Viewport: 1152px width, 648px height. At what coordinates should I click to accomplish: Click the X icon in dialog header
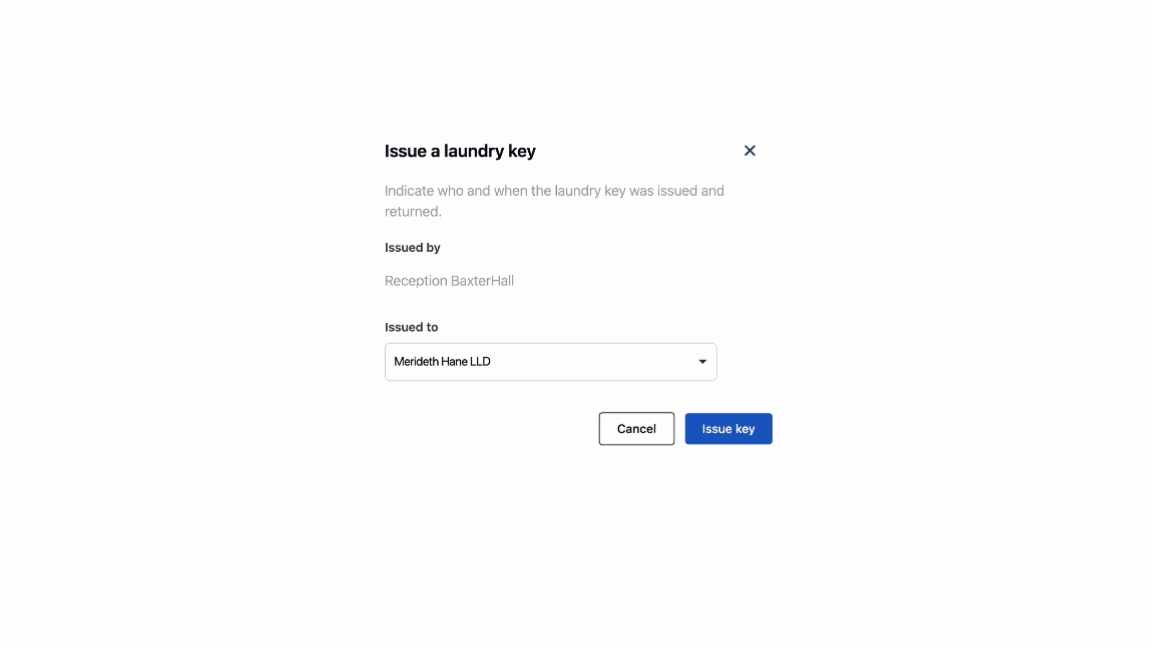[749, 151]
